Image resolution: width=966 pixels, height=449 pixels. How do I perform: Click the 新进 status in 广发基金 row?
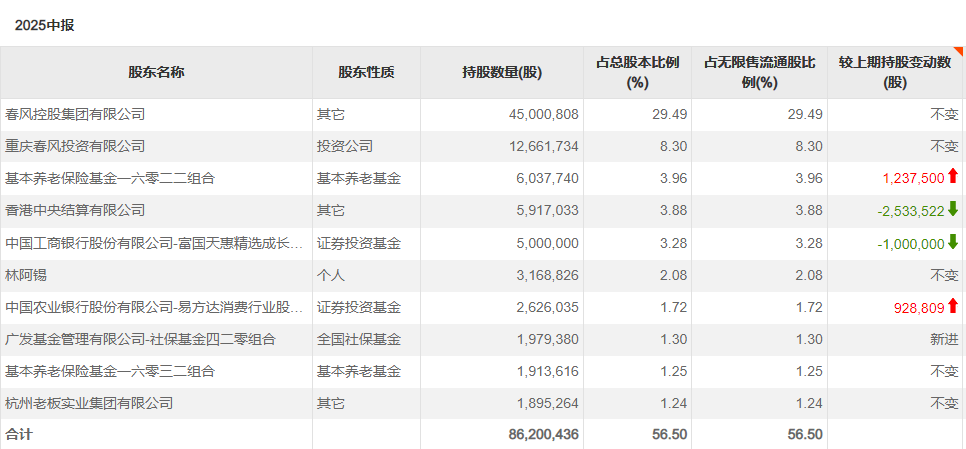pos(944,339)
